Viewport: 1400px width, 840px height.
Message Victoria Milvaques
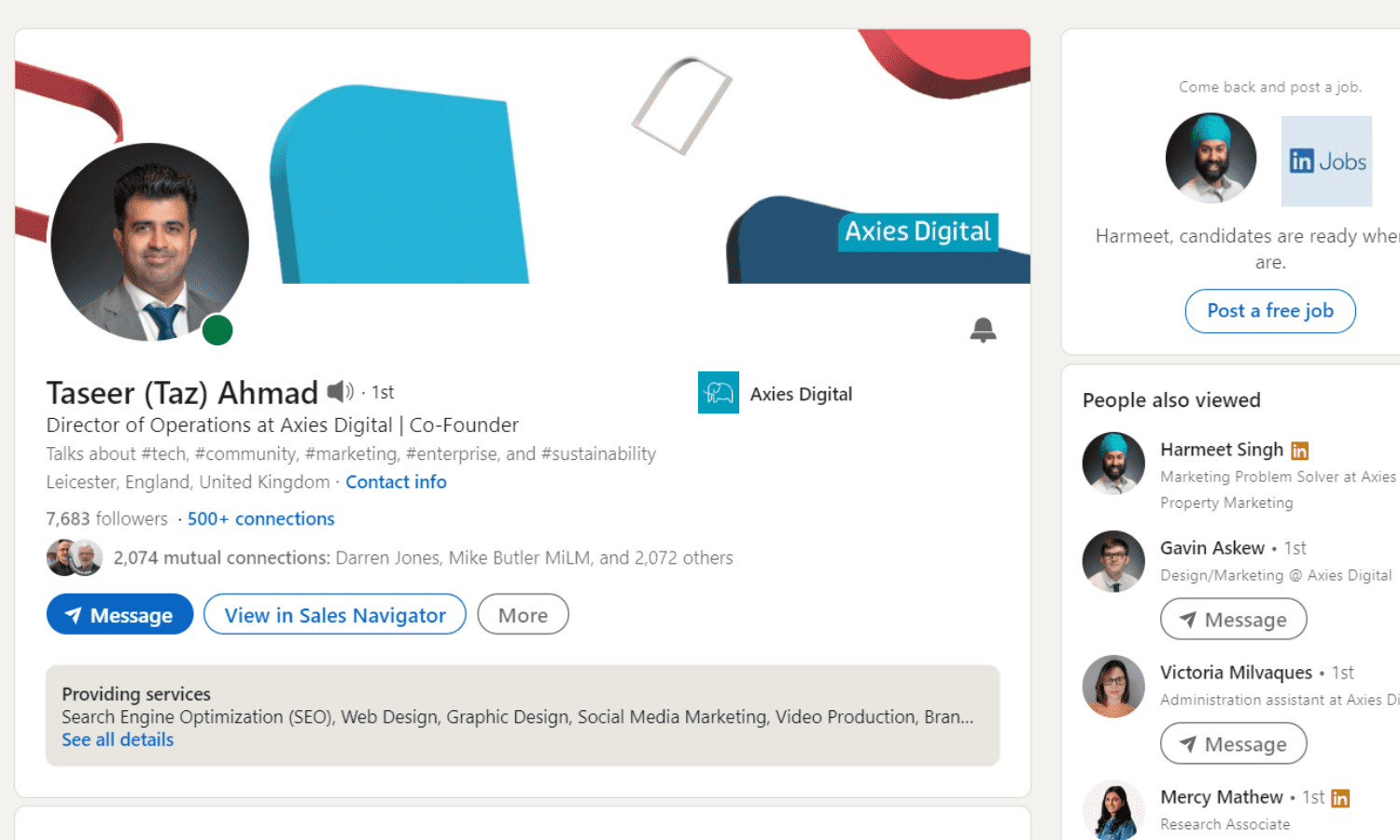point(1233,743)
